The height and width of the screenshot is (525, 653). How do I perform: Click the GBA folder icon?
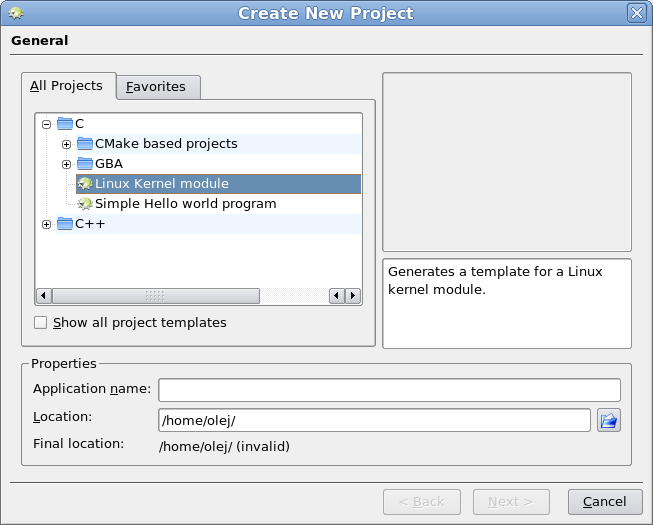click(x=85, y=164)
